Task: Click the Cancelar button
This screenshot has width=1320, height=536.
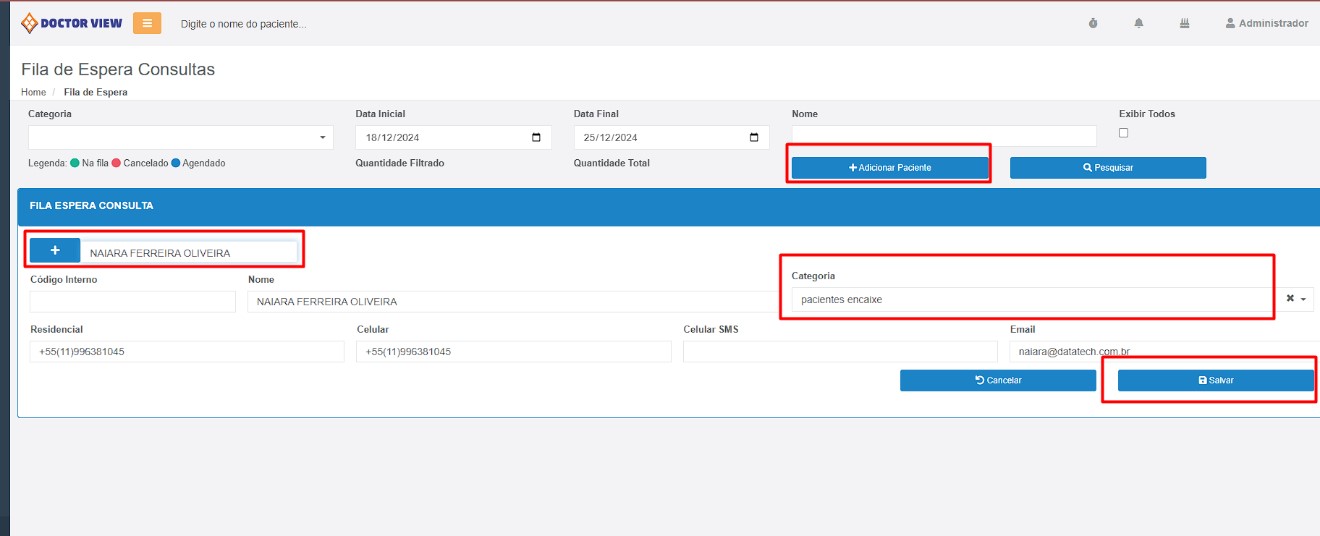Action: pyautogui.click(x=997, y=380)
